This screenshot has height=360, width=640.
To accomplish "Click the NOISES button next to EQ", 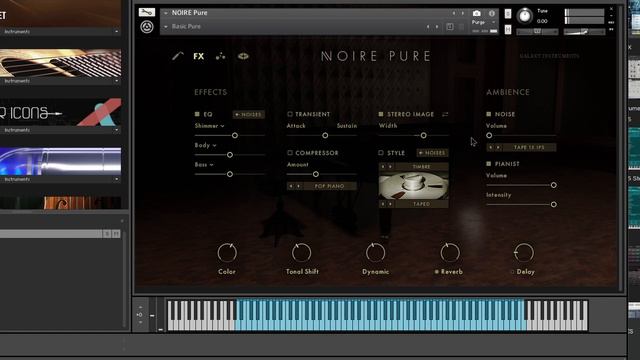I will 249,115.
